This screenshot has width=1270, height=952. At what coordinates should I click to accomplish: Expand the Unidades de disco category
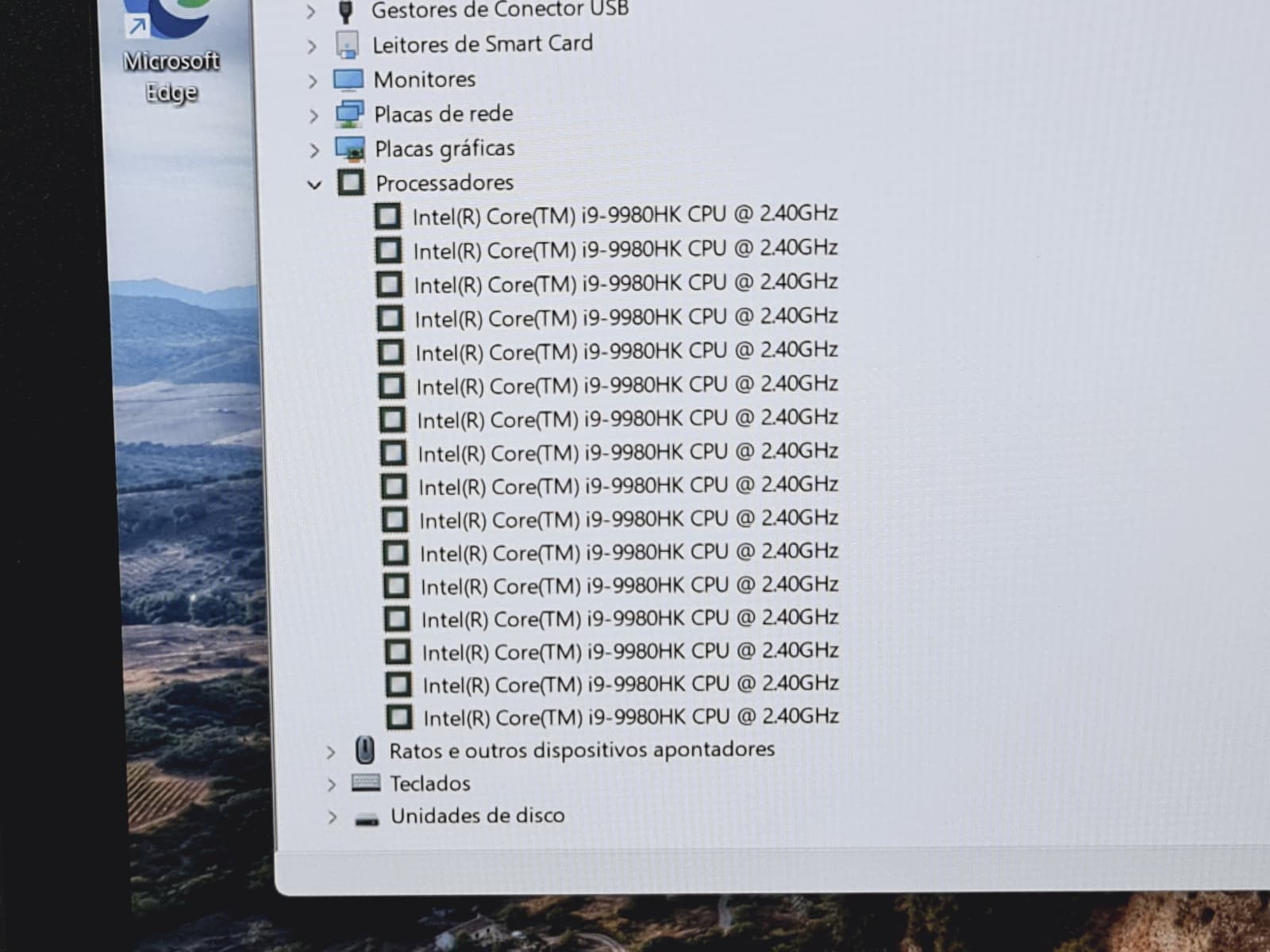[333, 817]
